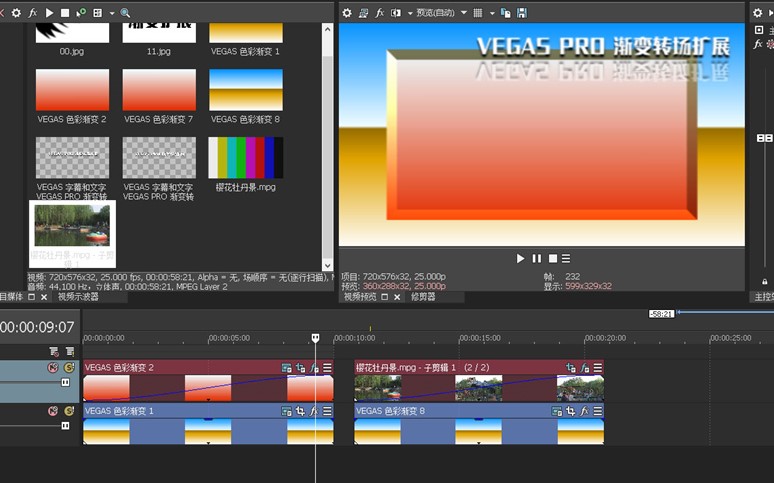Open video preview properties gear
The image size is (774, 483).
pos(347,13)
